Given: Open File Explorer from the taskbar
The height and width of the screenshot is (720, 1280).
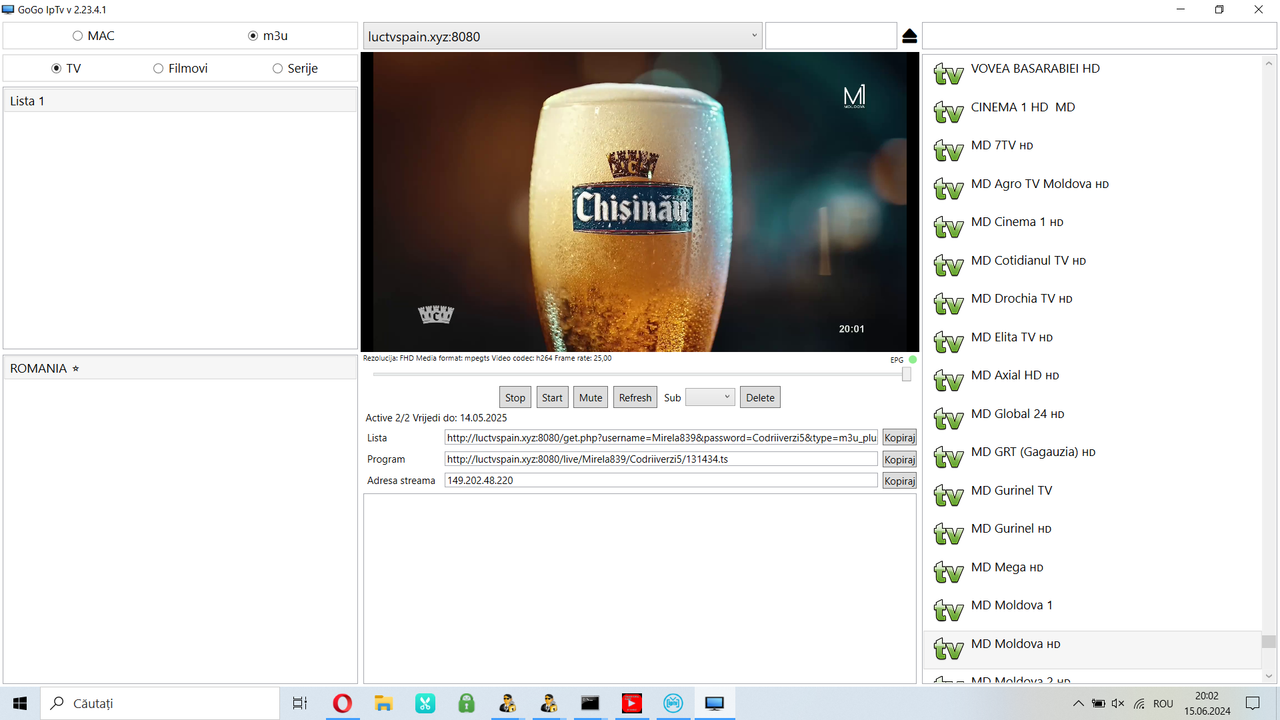Looking at the screenshot, I should (x=384, y=703).
